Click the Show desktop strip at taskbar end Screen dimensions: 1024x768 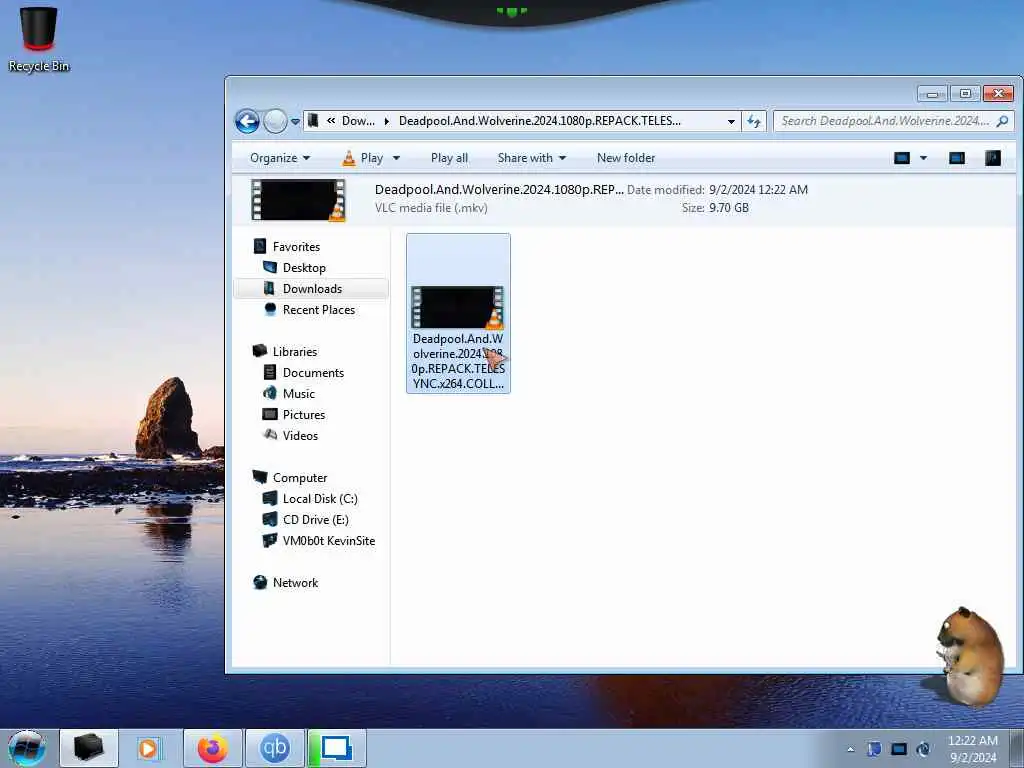(x=1017, y=748)
